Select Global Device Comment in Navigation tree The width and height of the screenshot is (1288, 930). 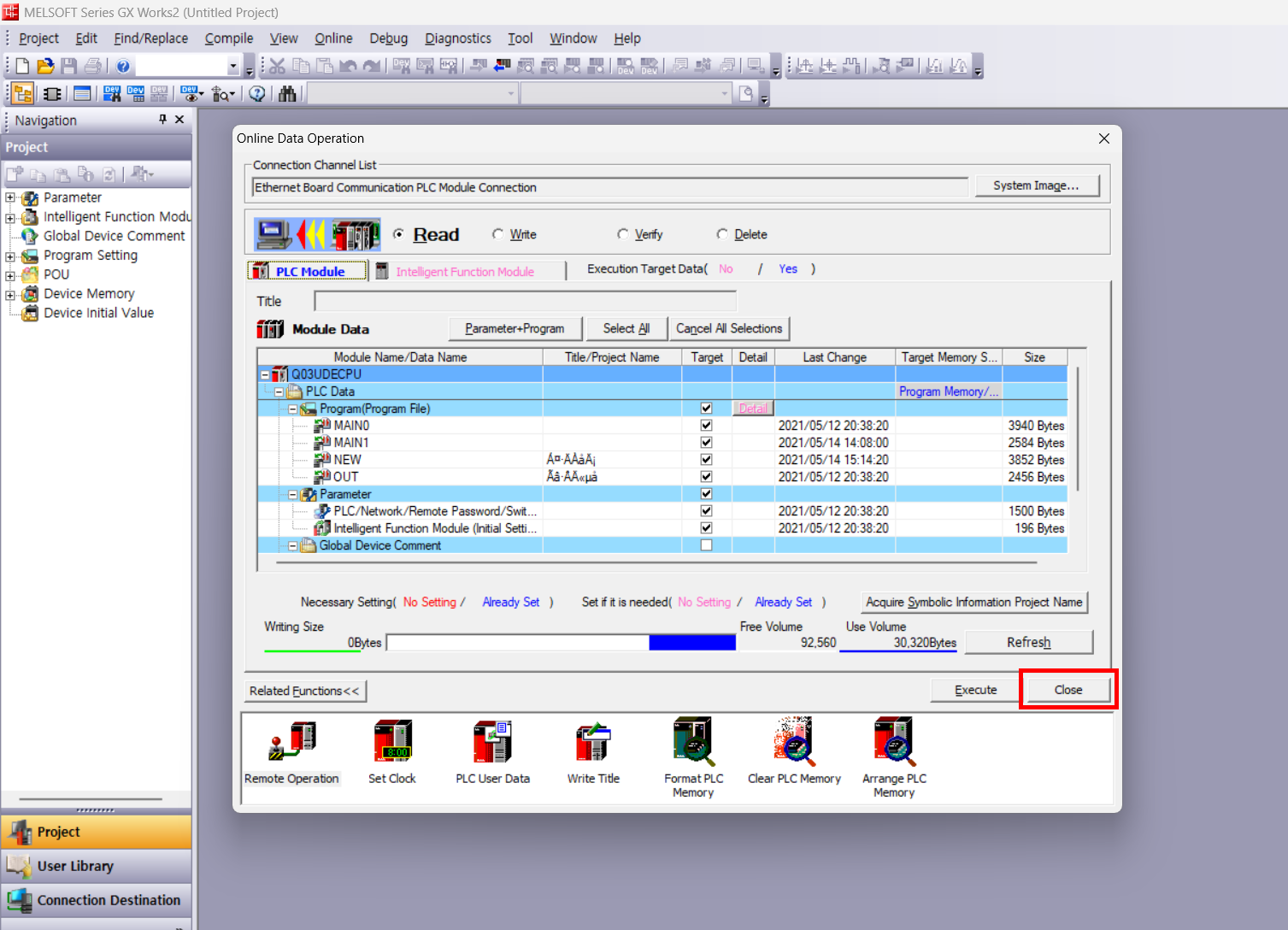(x=114, y=236)
